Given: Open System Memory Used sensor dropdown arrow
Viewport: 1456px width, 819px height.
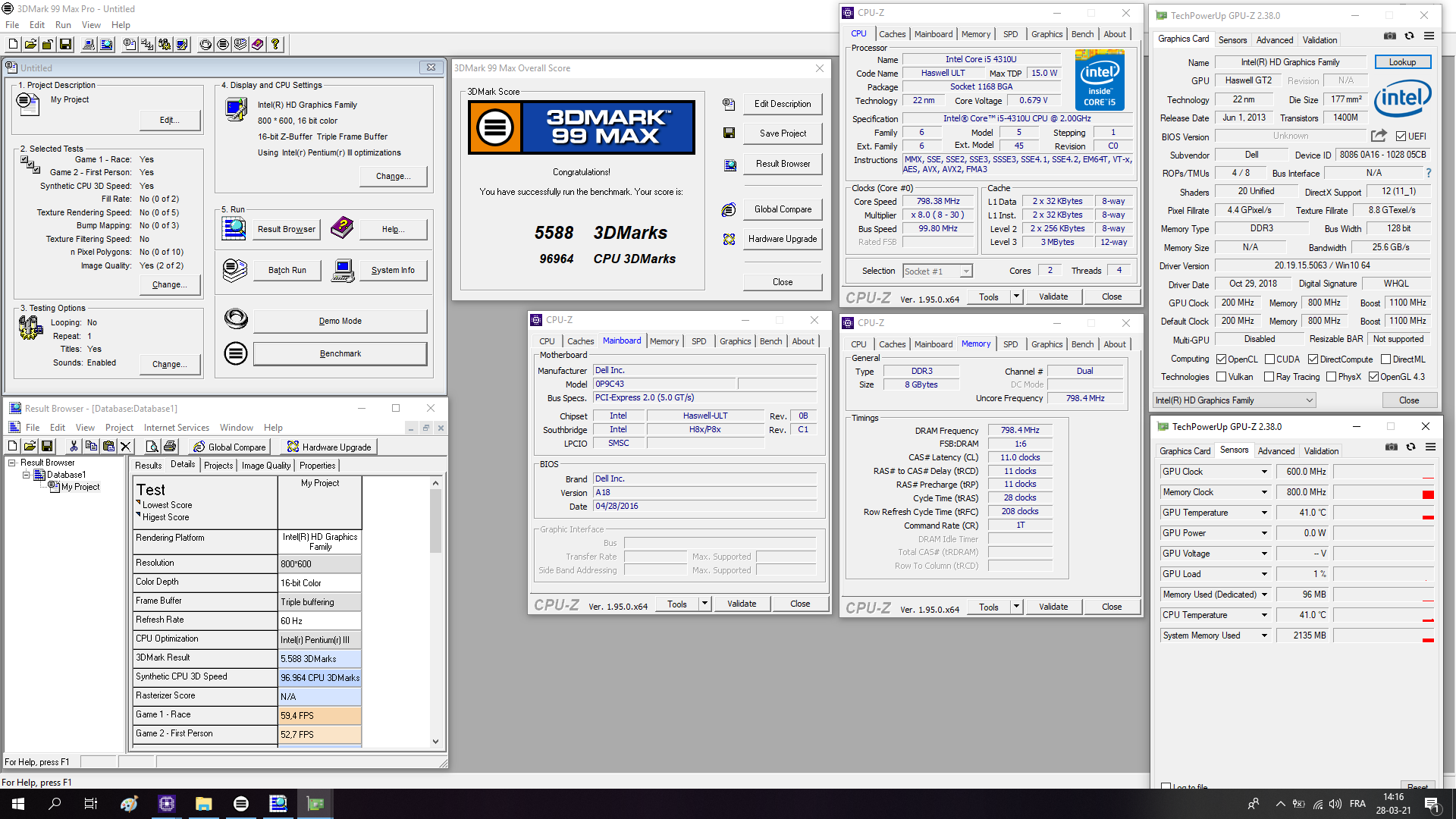Looking at the screenshot, I should [1264, 635].
